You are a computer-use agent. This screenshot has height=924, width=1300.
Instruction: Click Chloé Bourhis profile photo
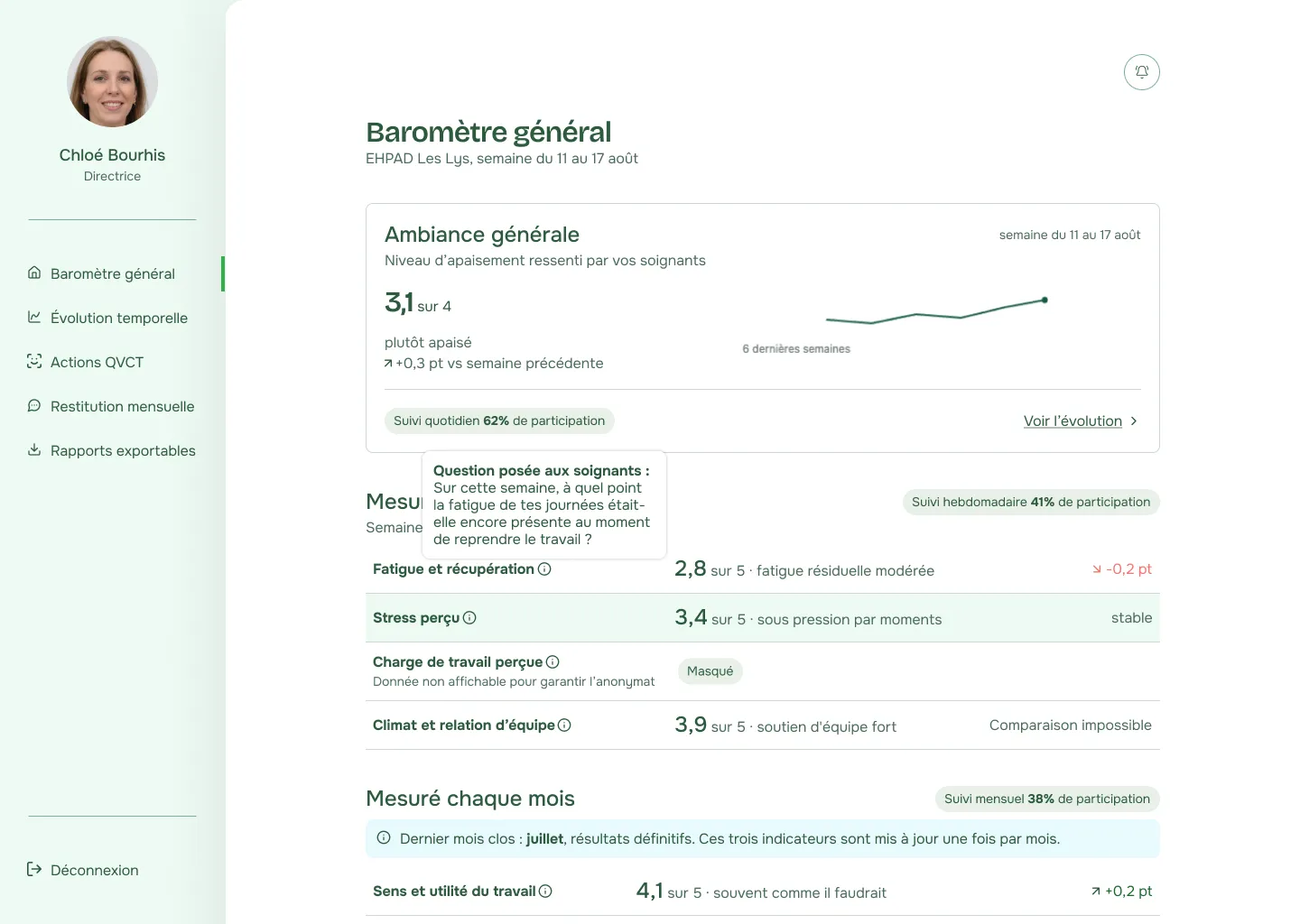pos(113,81)
